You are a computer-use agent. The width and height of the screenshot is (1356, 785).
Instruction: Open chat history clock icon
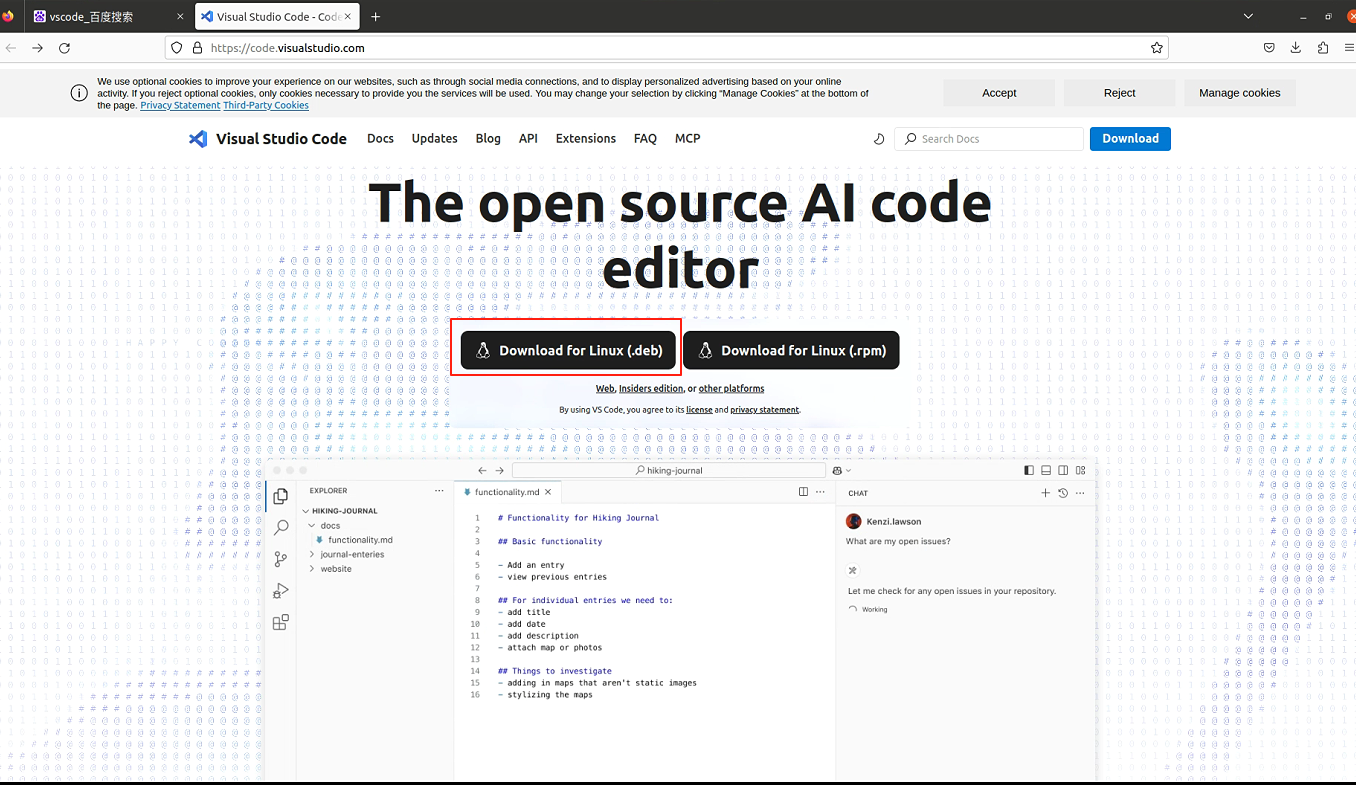1063,493
